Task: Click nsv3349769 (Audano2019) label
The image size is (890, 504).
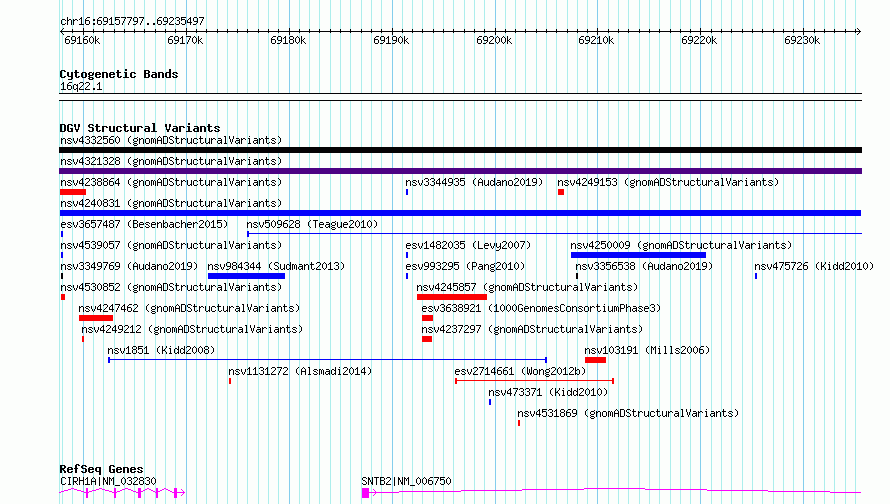Action: click(129, 266)
